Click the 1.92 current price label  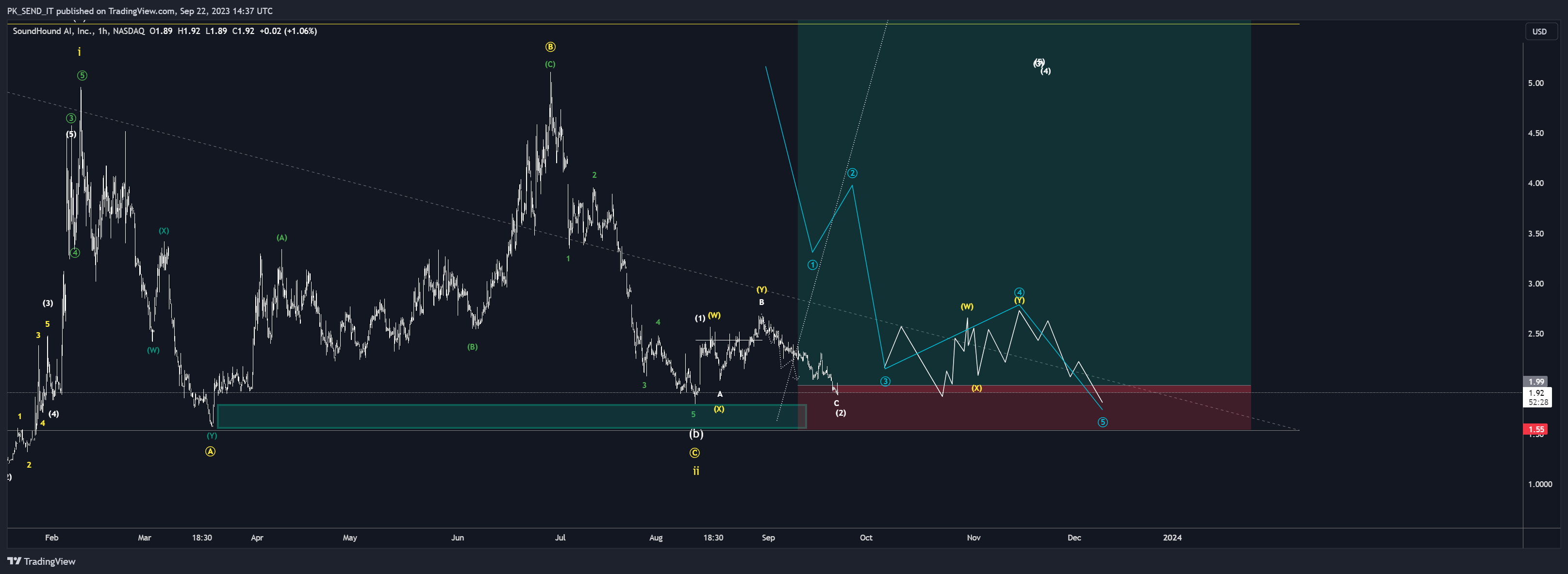[1536, 393]
